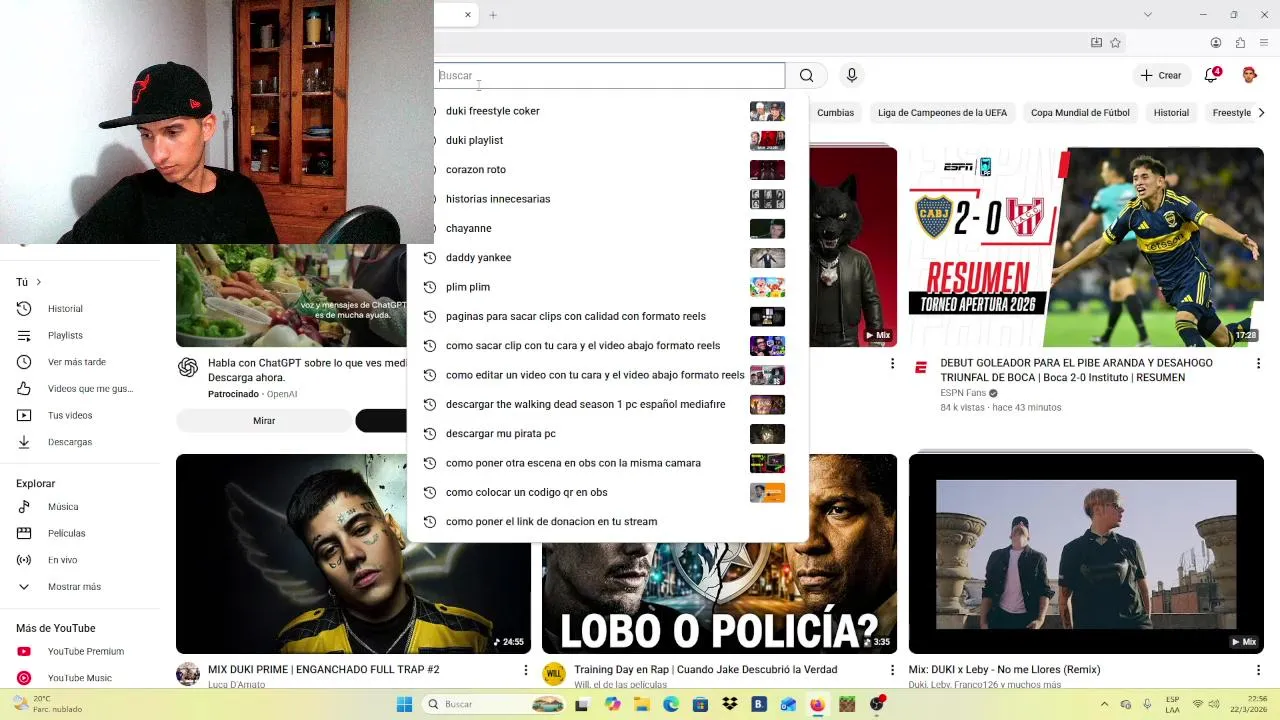
Task: Open YouTube Premium link
Action: (x=80, y=652)
